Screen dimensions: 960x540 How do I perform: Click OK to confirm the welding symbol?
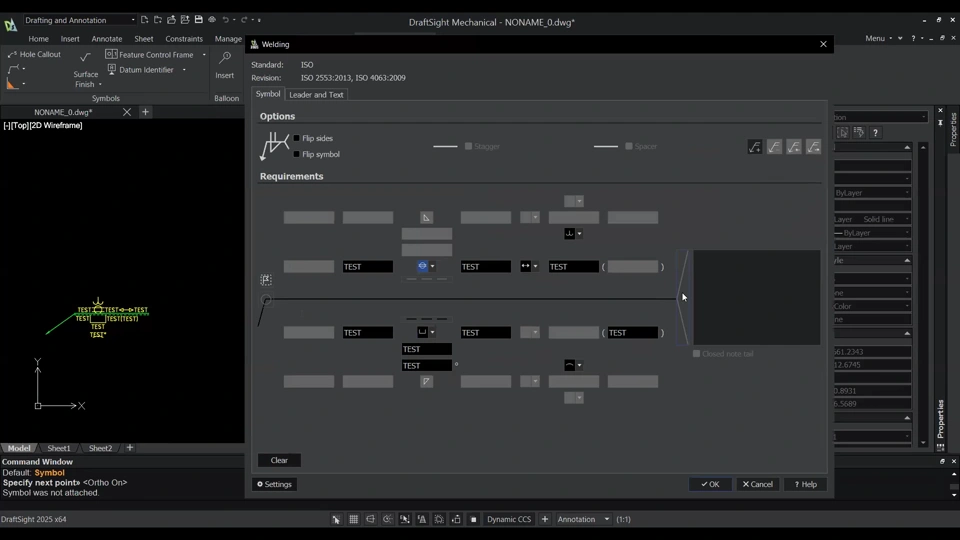pyautogui.click(x=710, y=484)
